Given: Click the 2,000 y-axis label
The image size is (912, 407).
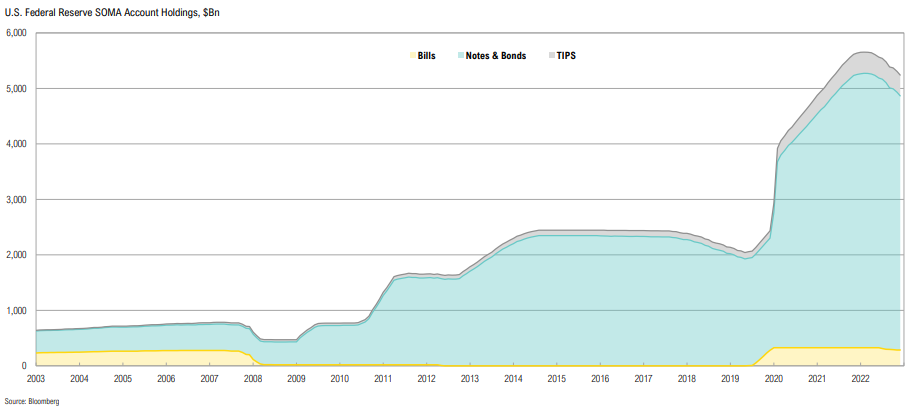Looking at the screenshot, I should tap(15, 255).
